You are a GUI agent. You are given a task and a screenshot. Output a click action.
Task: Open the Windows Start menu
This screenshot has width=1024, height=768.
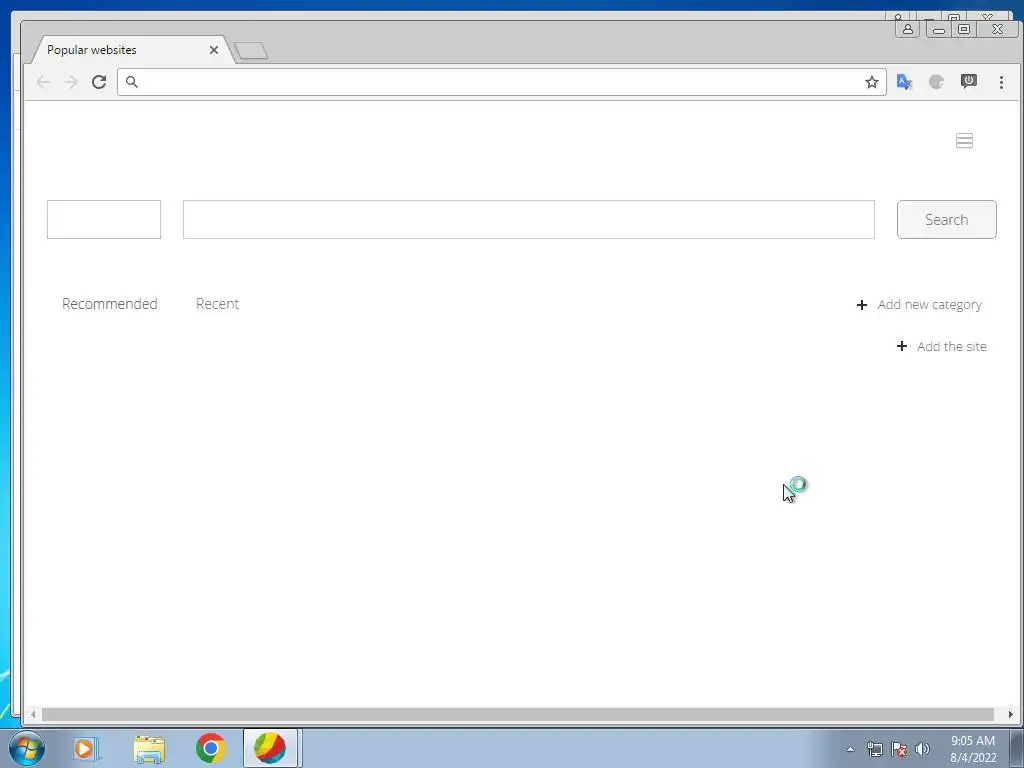coord(27,748)
